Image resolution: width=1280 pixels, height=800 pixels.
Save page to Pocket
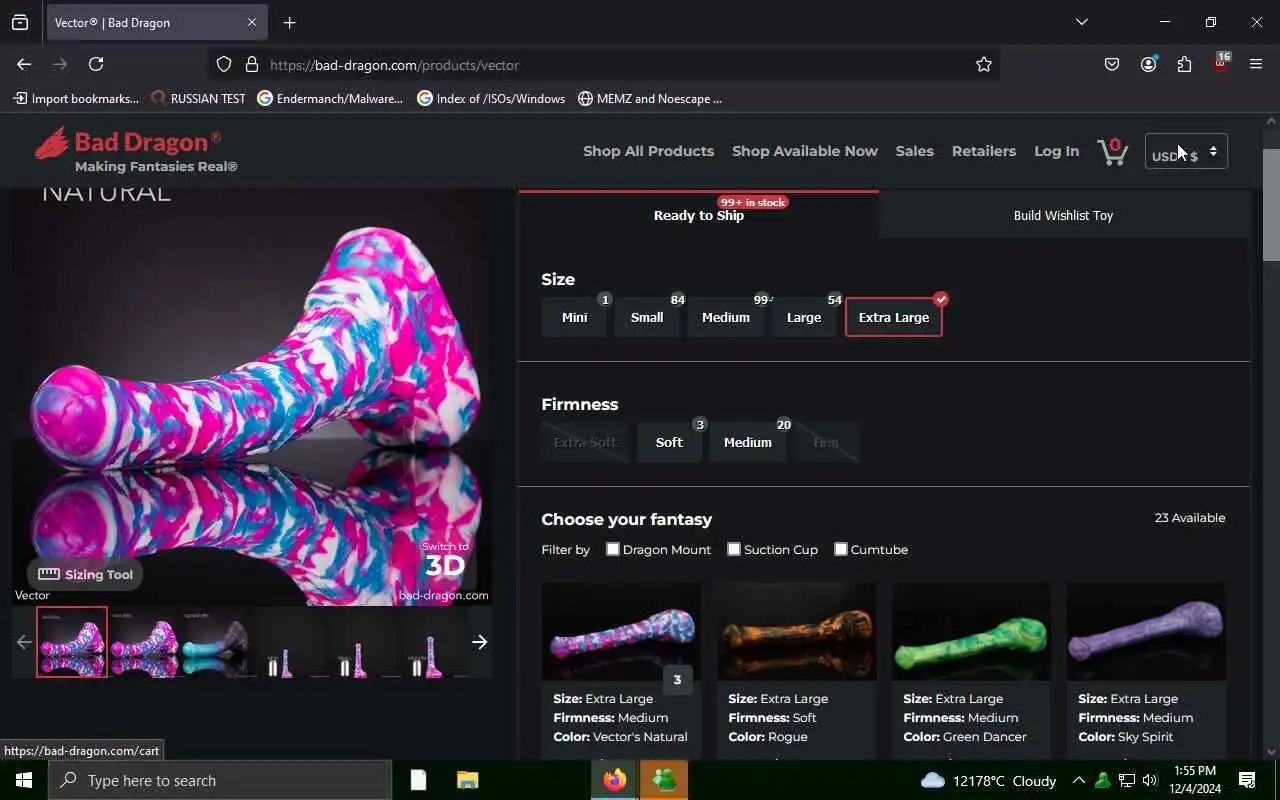[x=1112, y=64]
